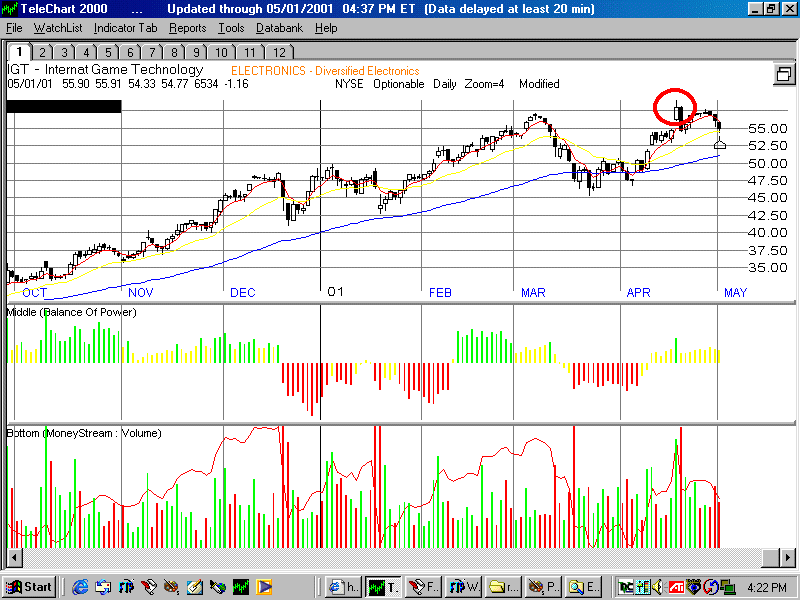Switch to indicator tab 3
Viewport: 800px width, 600px height.
tap(64, 52)
